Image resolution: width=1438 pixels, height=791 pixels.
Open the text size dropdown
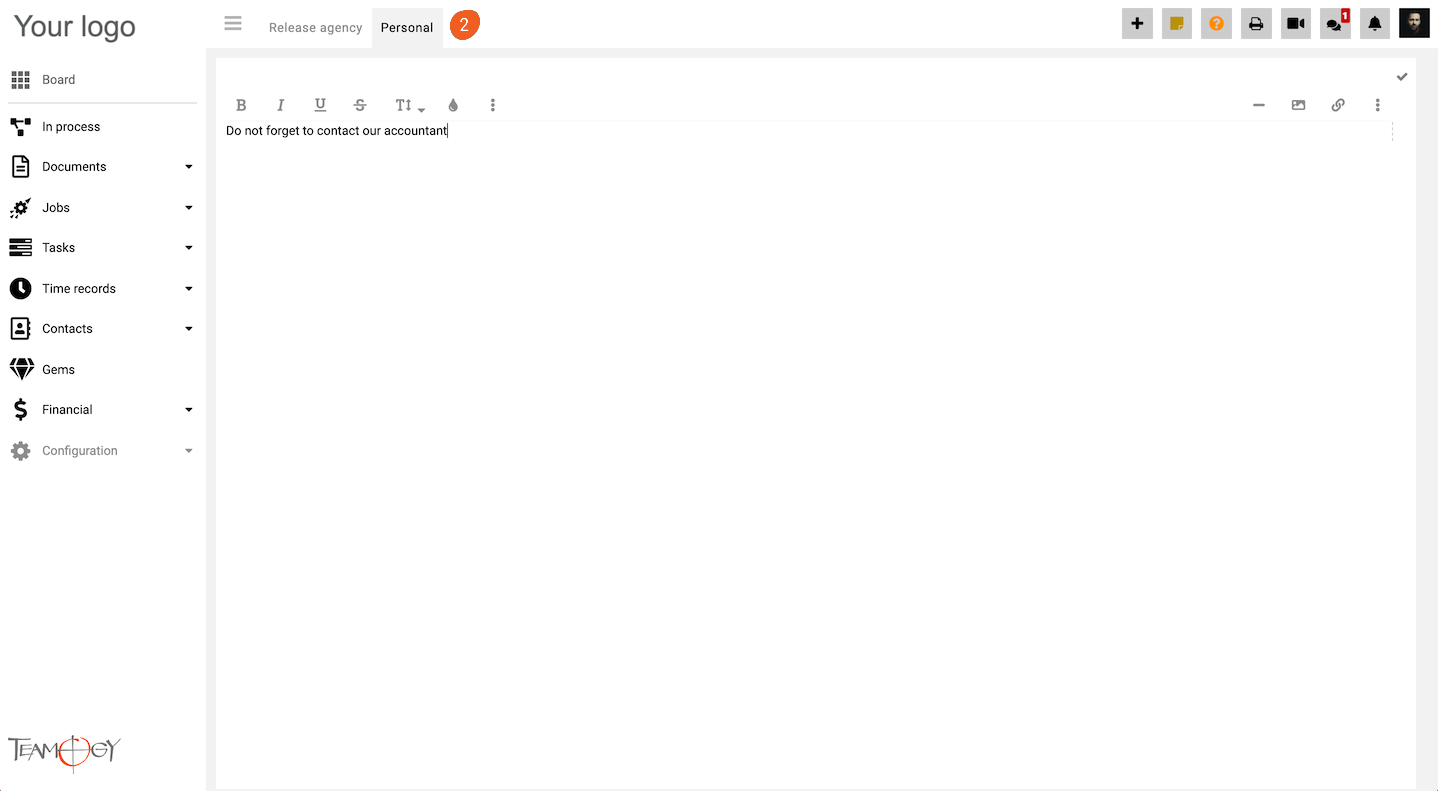coord(408,105)
